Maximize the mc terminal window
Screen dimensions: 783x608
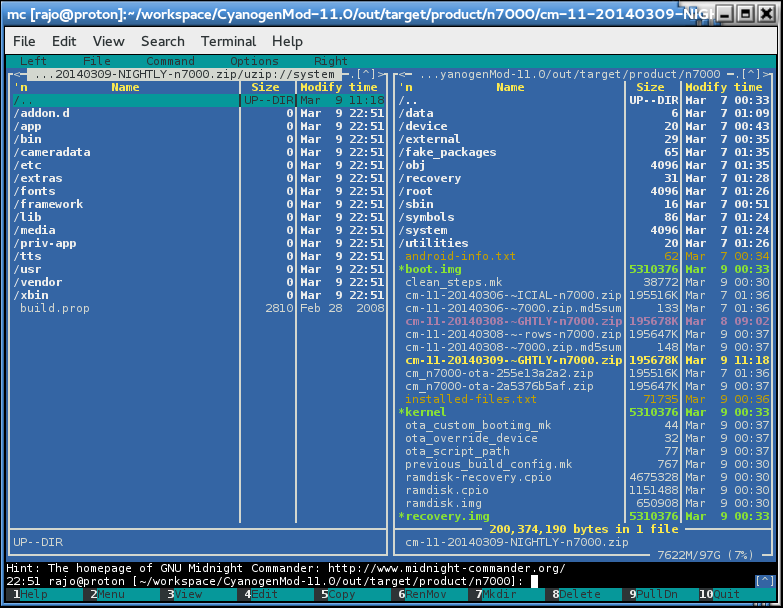click(x=746, y=13)
